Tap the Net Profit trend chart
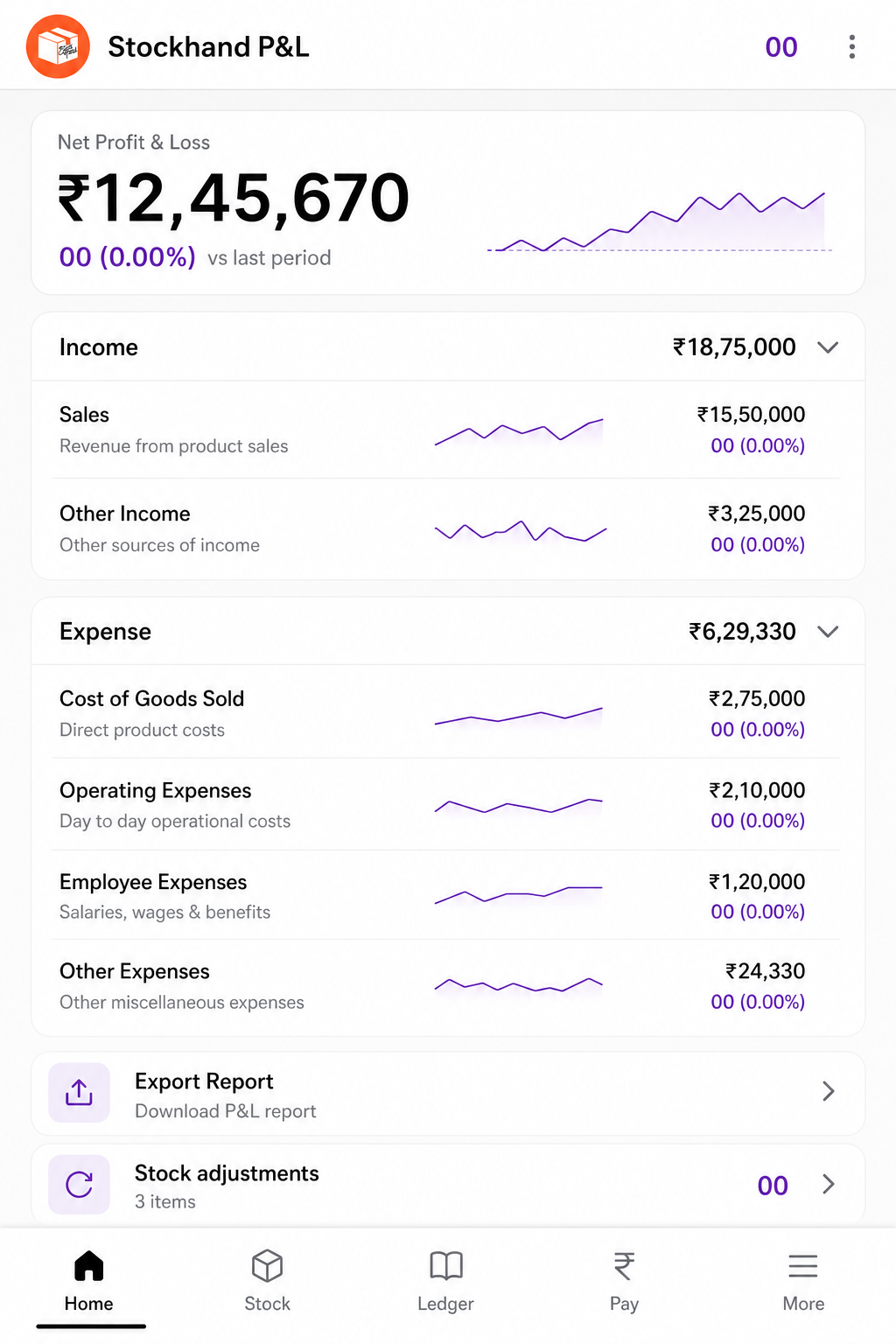This screenshot has height=1344, width=896. [659, 222]
